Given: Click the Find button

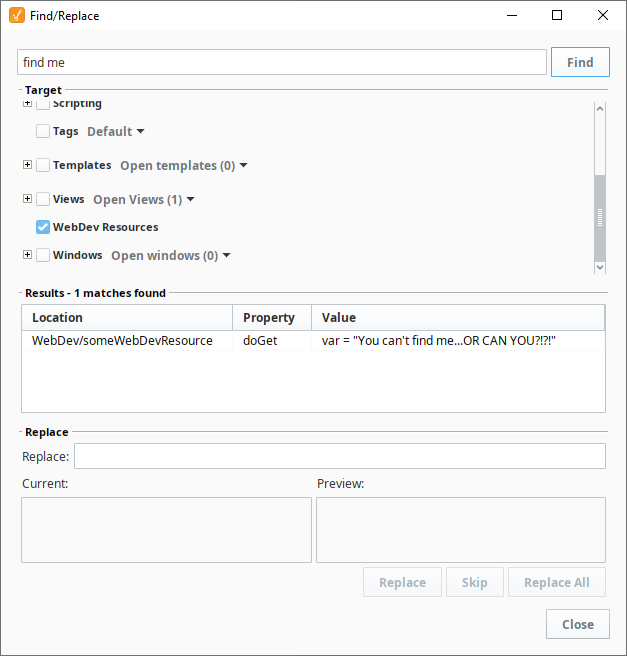Looking at the screenshot, I should point(580,62).
